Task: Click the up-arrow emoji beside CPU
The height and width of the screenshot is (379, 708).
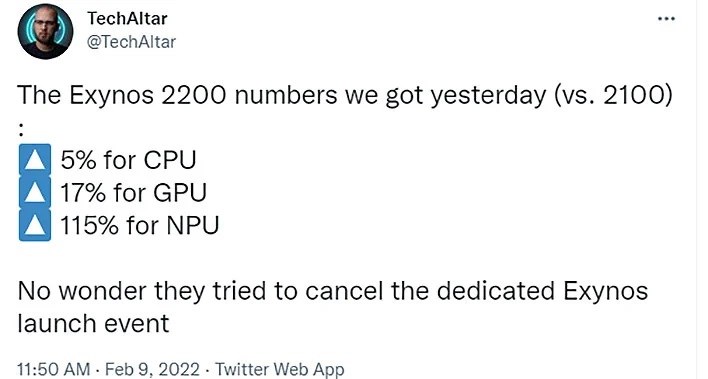Action: point(35,160)
